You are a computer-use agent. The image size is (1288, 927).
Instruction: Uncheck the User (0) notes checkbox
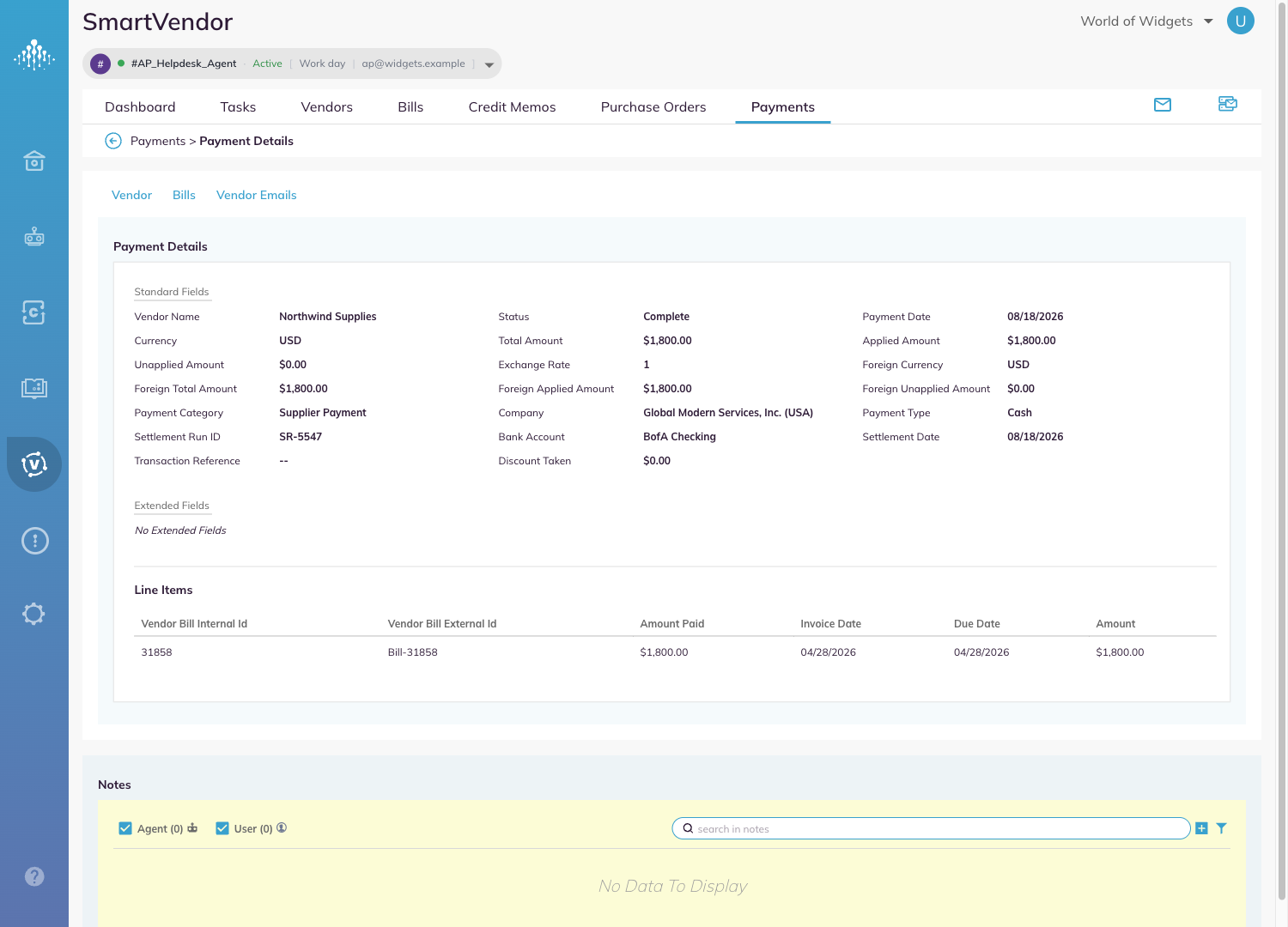click(222, 828)
